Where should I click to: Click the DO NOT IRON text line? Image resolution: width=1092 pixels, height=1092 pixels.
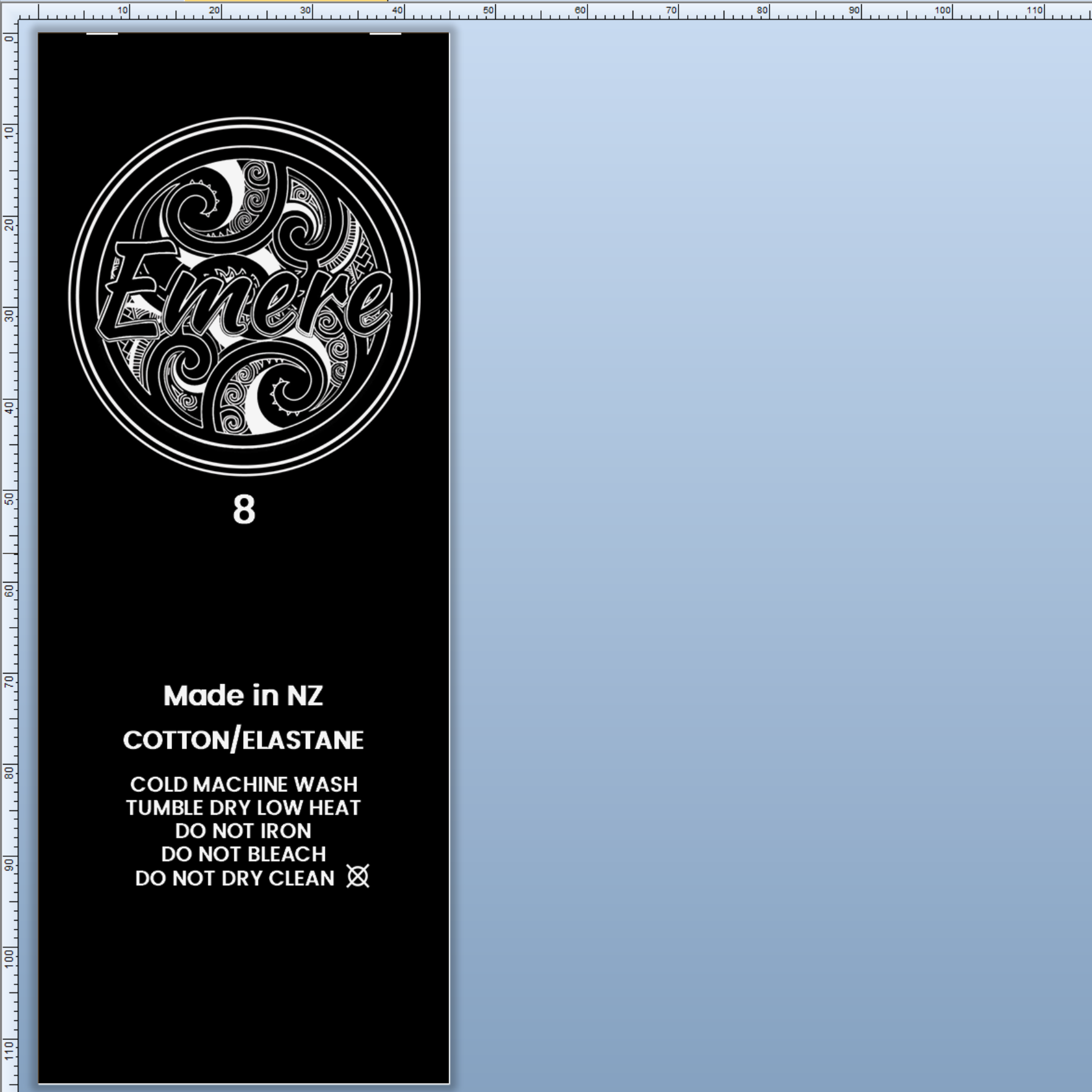pyautogui.click(x=243, y=831)
